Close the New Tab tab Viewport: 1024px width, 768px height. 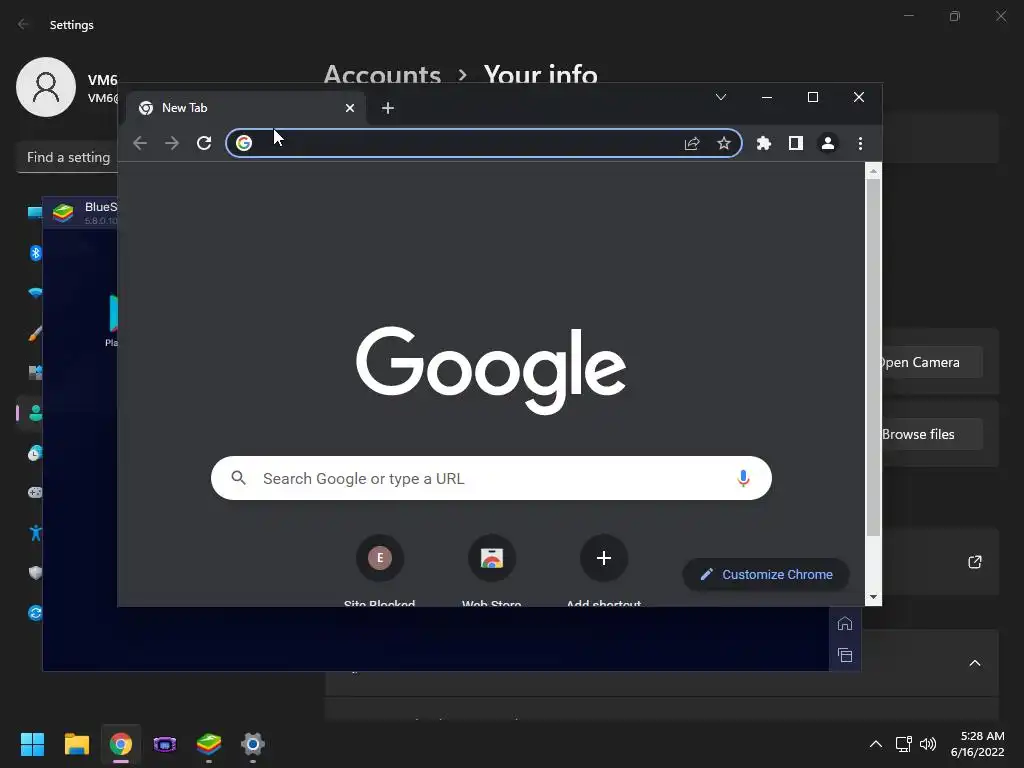pyautogui.click(x=350, y=108)
